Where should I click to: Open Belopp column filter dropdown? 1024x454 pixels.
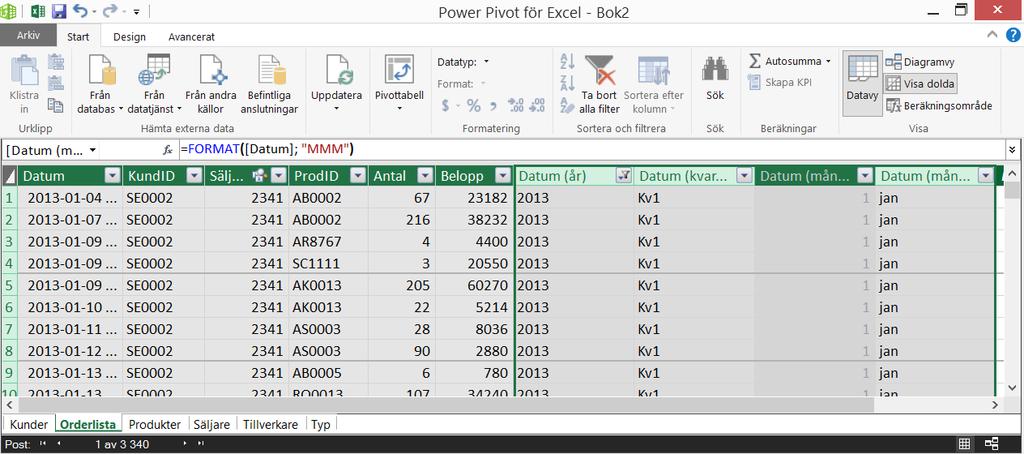tap(502, 176)
